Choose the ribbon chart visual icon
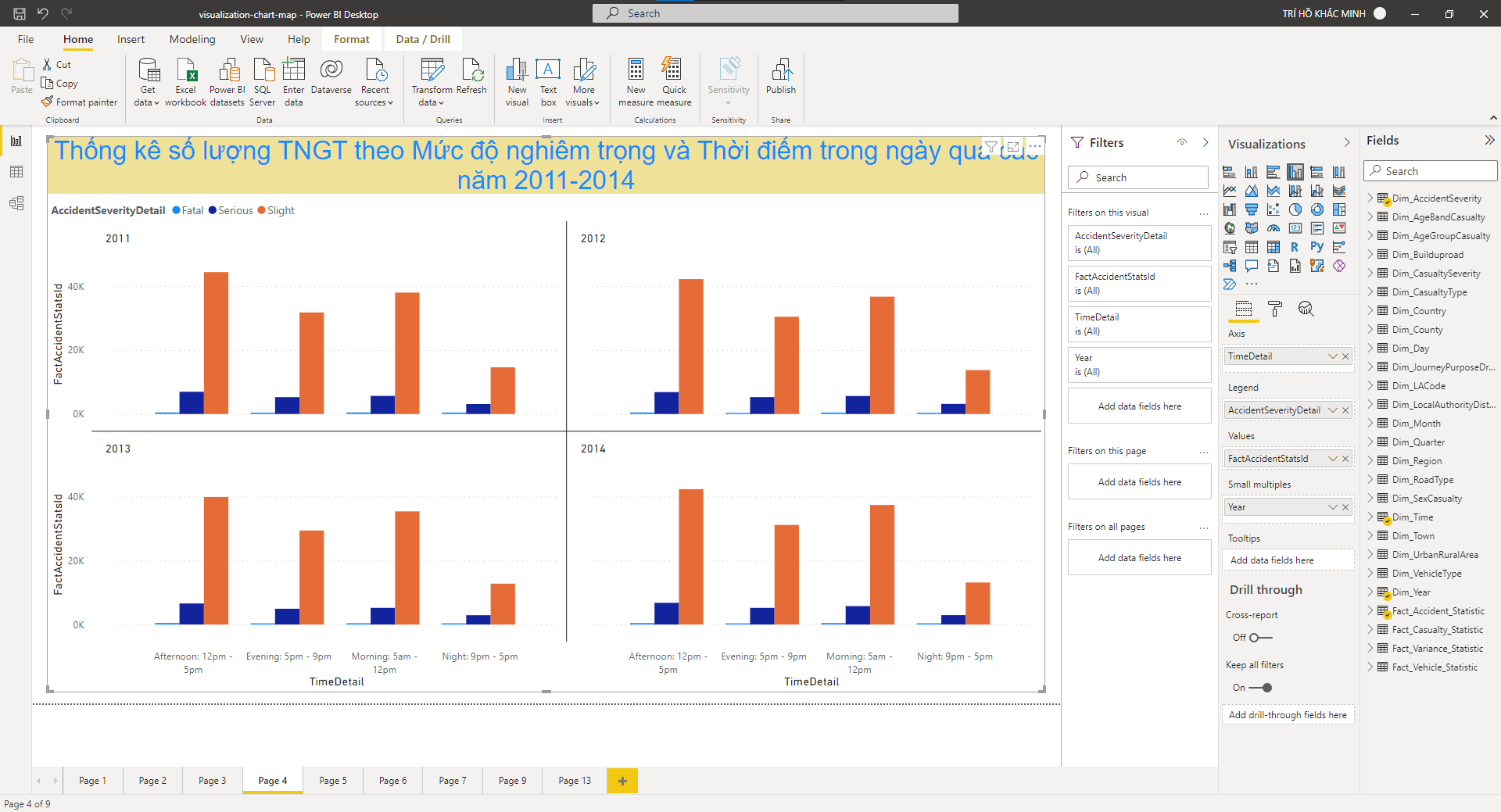Screen dimensions: 1501x812 (1339, 191)
